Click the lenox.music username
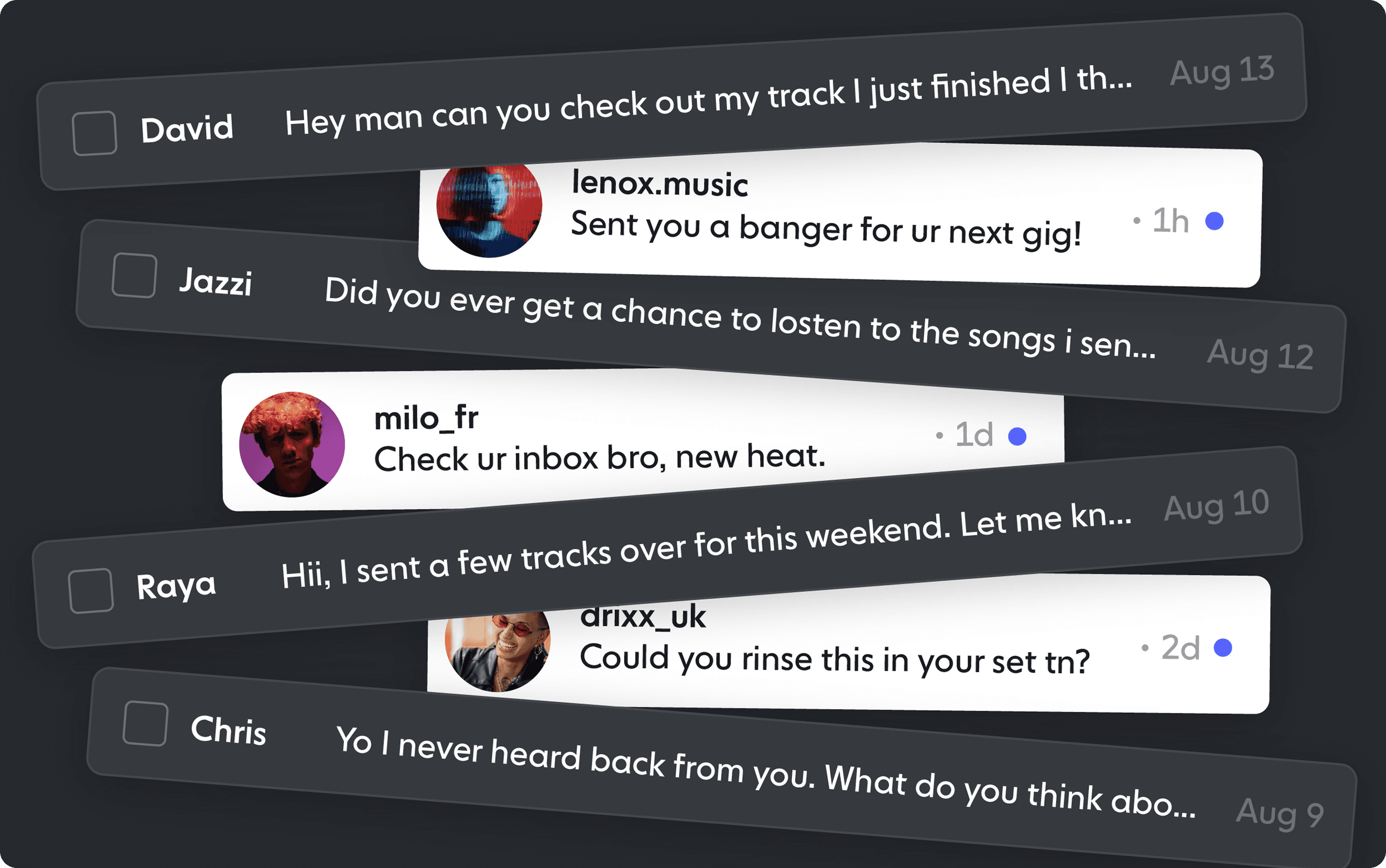1386x868 pixels. click(x=660, y=184)
